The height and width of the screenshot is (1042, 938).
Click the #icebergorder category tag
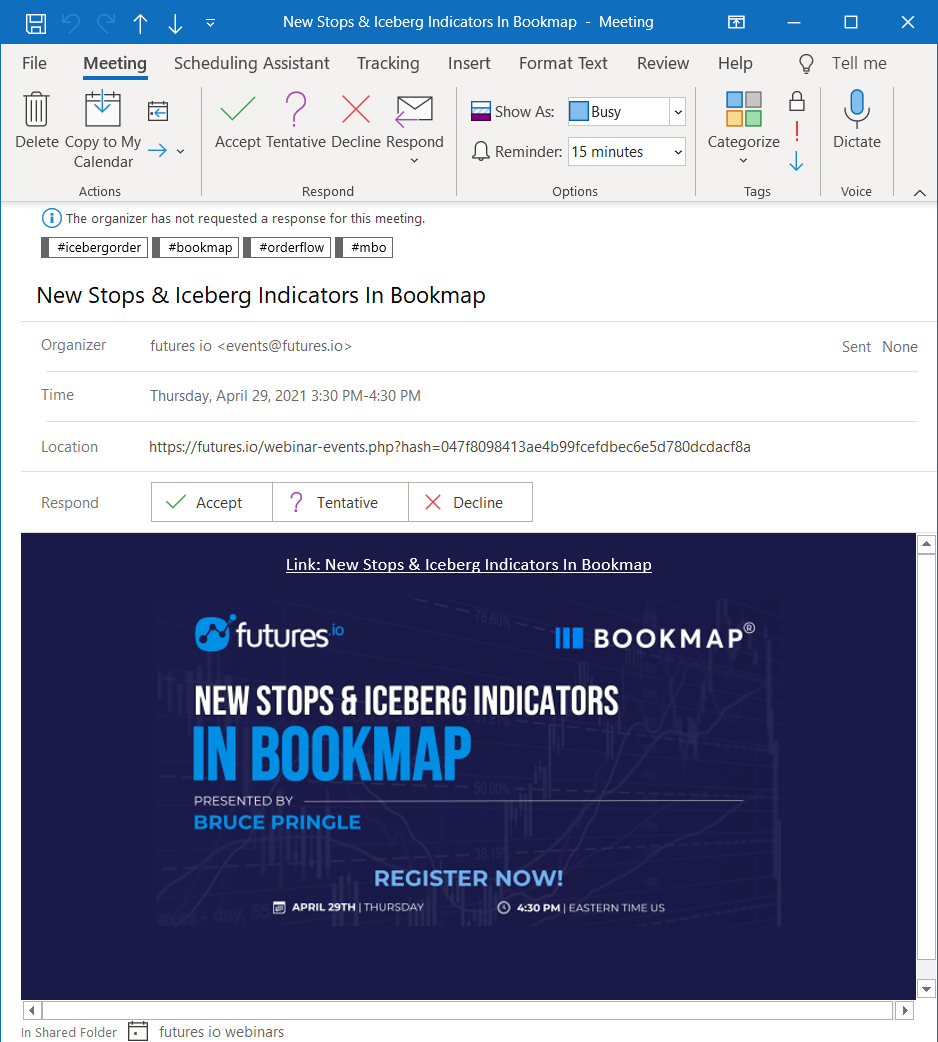tap(94, 247)
